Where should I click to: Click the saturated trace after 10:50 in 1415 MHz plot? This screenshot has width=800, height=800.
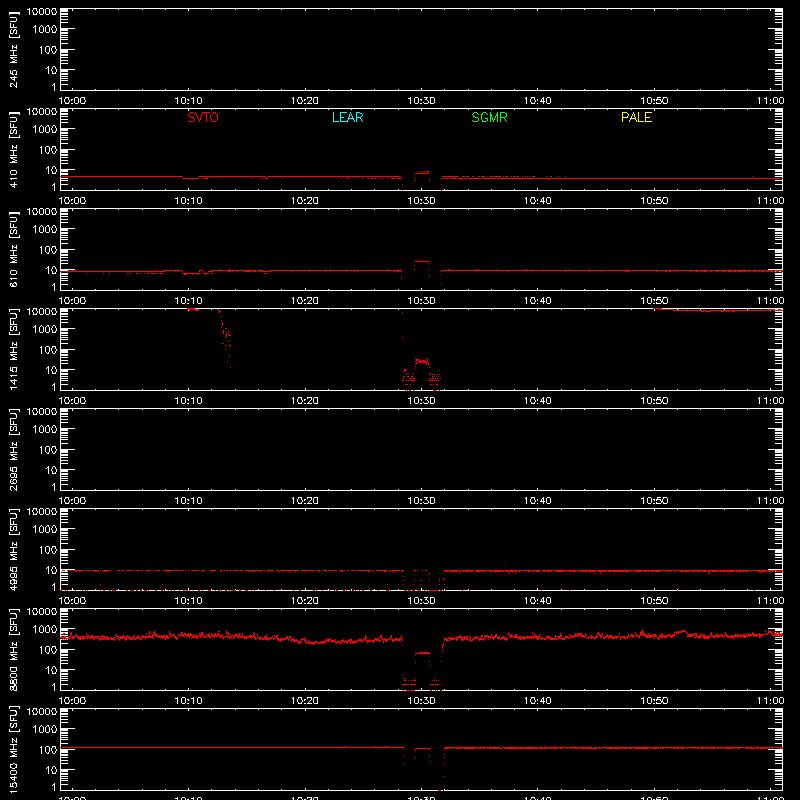pyautogui.click(x=718, y=310)
